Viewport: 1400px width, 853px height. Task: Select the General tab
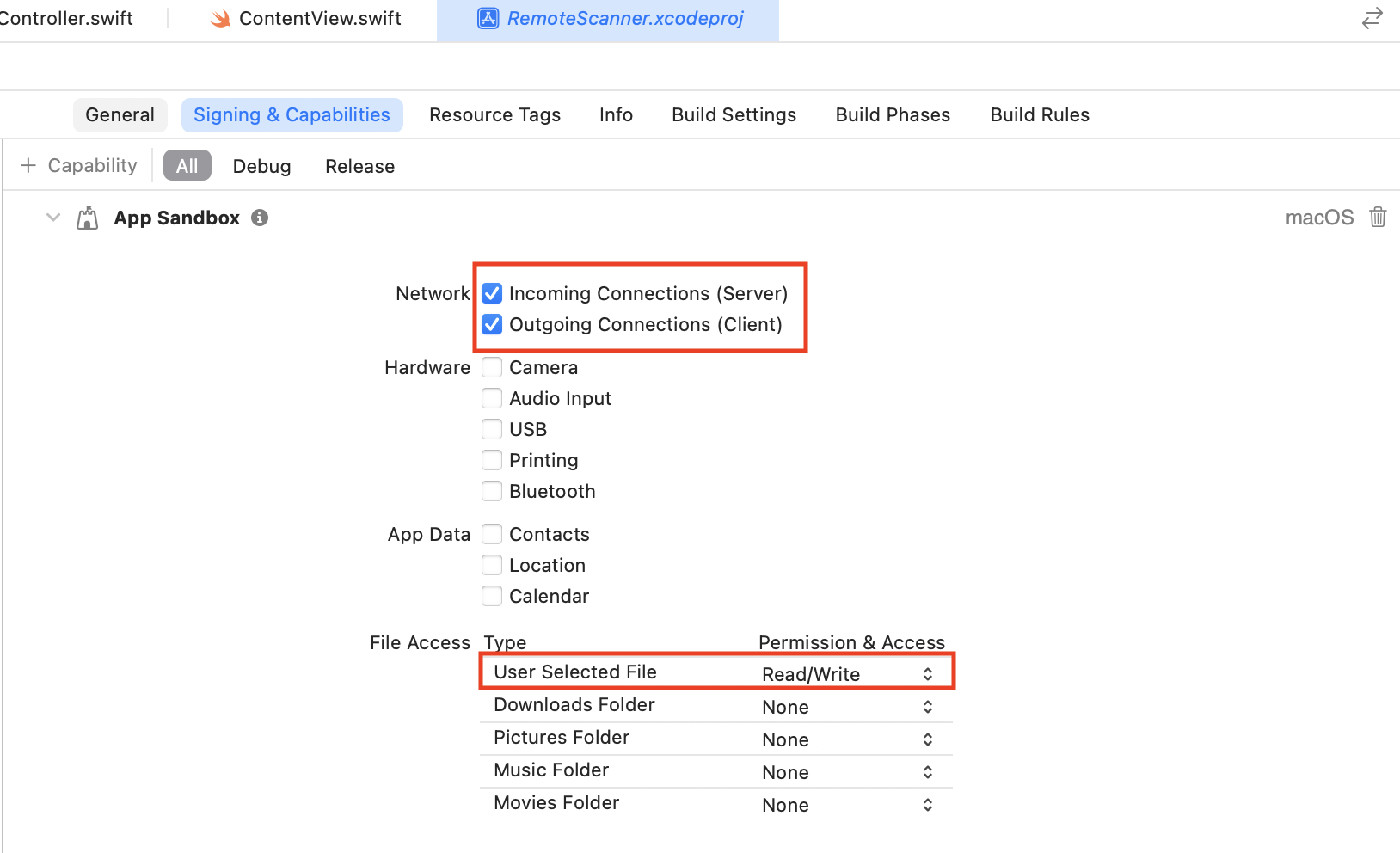pyautogui.click(x=120, y=114)
